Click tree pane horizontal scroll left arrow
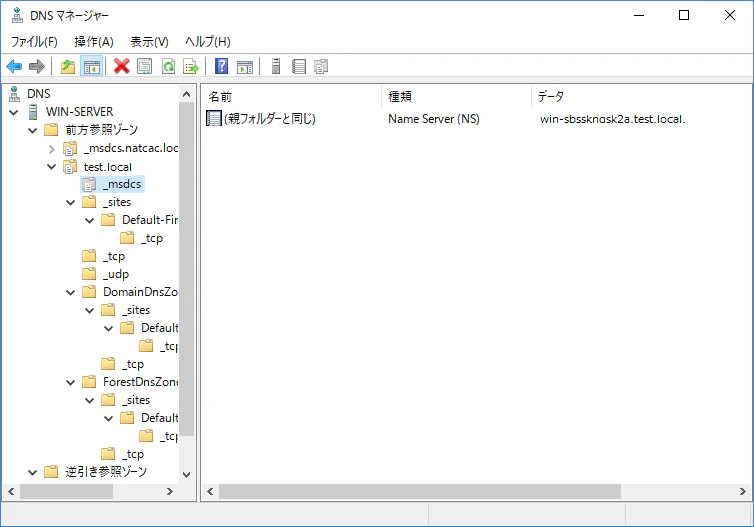This screenshot has width=754, height=527. pos(12,491)
